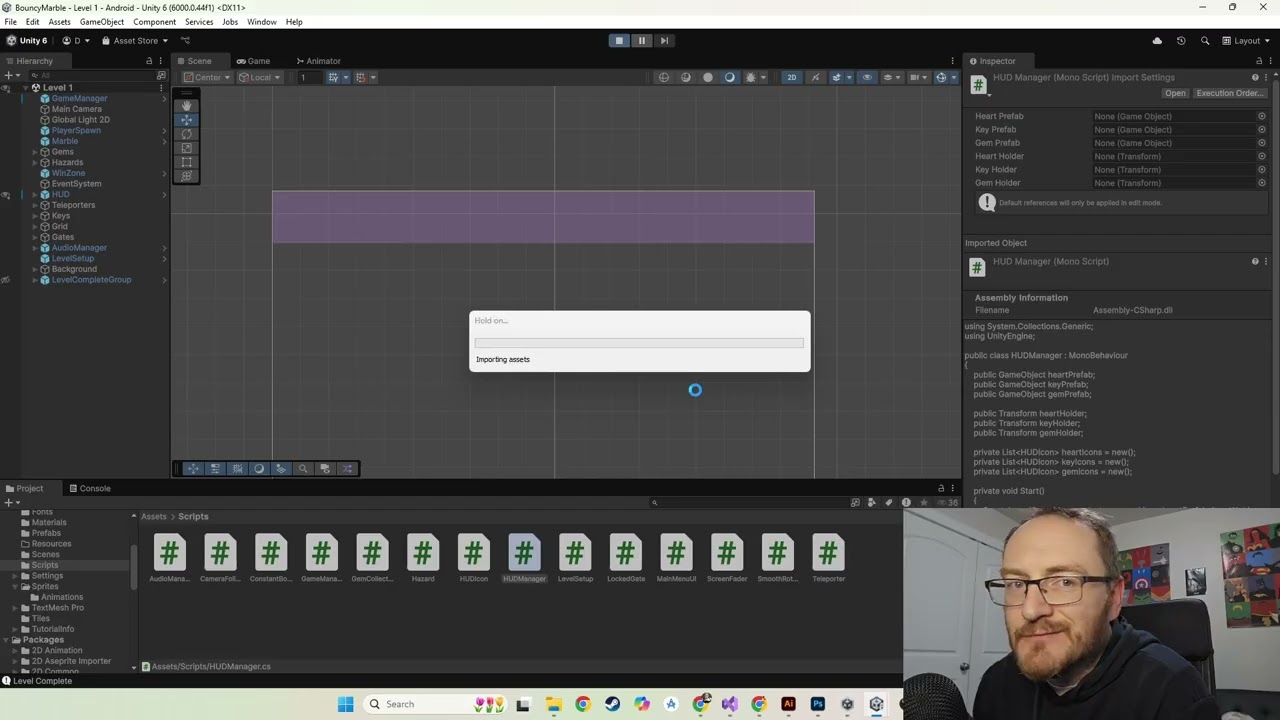Open the Center pivot mode dropdown
Image resolution: width=1280 pixels, height=720 pixels.
206,77
